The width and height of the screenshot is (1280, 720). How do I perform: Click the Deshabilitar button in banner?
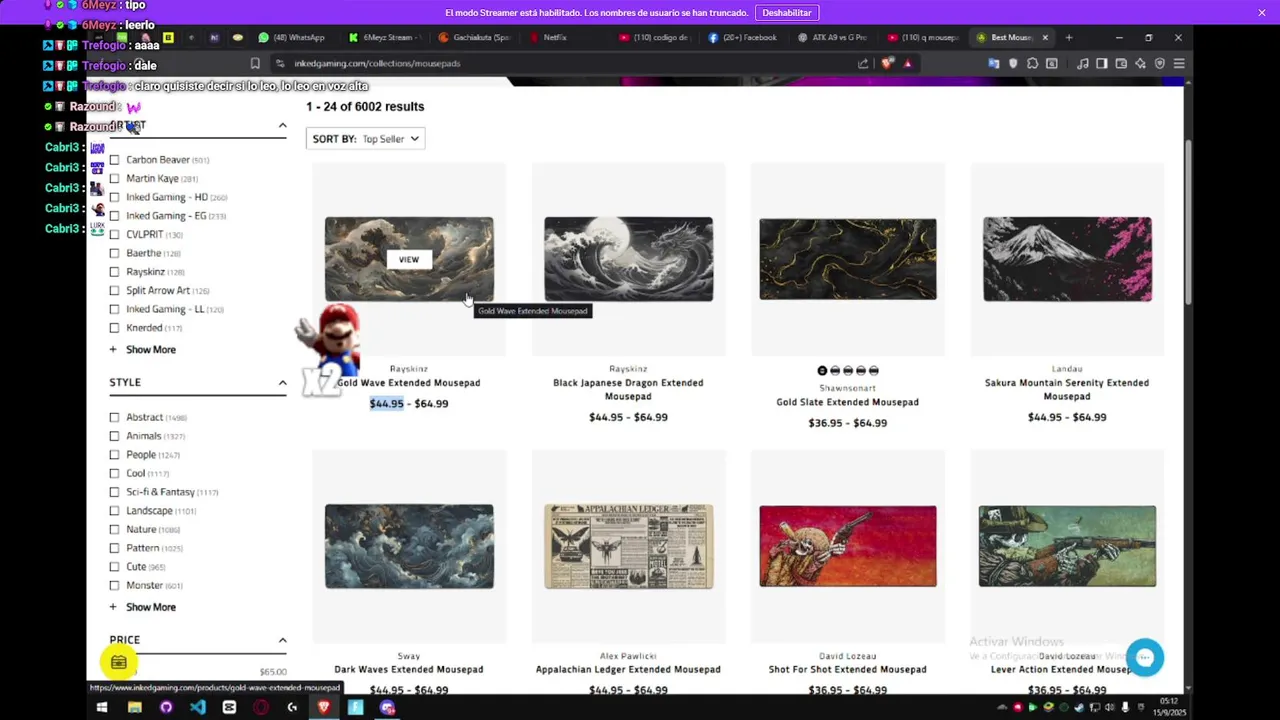[x=787, y=12]
